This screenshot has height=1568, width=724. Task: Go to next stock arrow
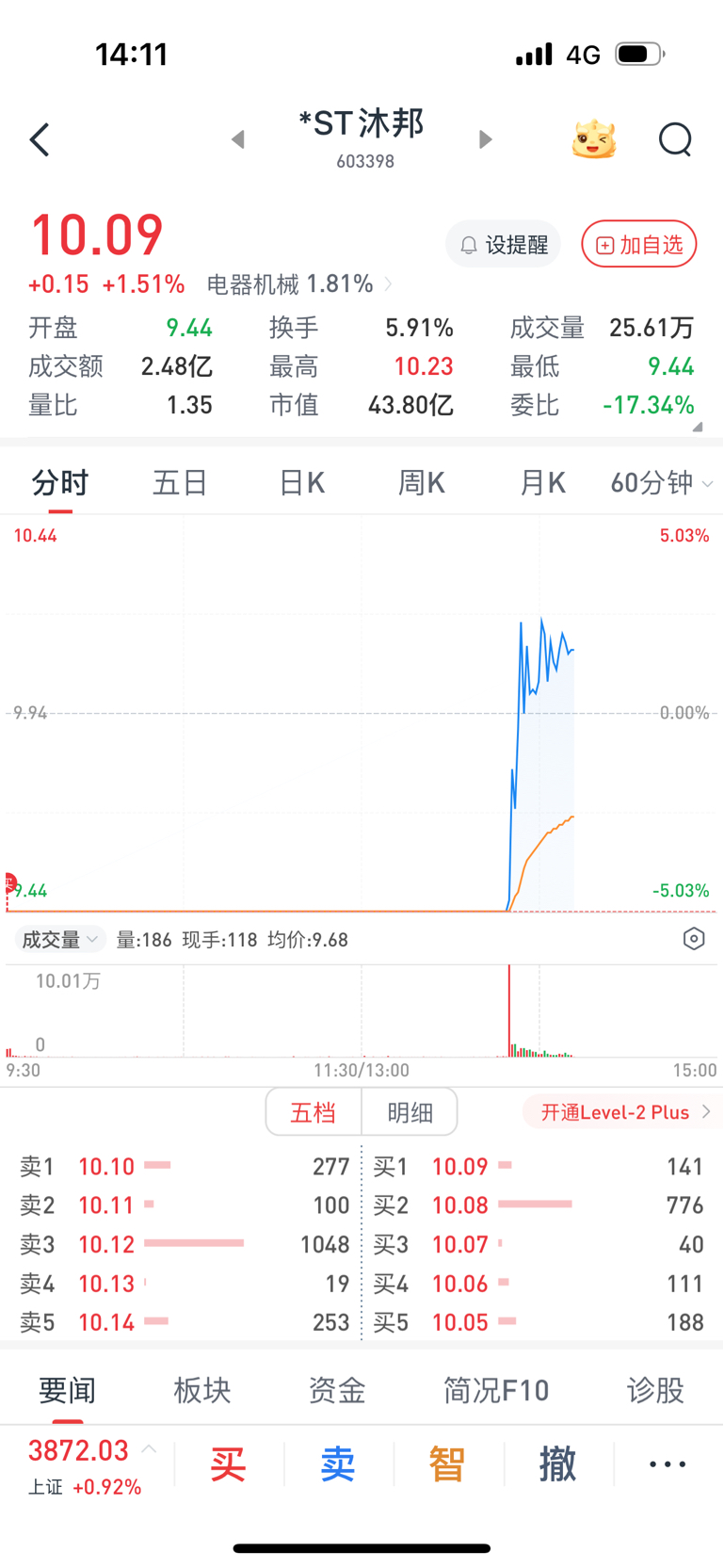(485, 139)
